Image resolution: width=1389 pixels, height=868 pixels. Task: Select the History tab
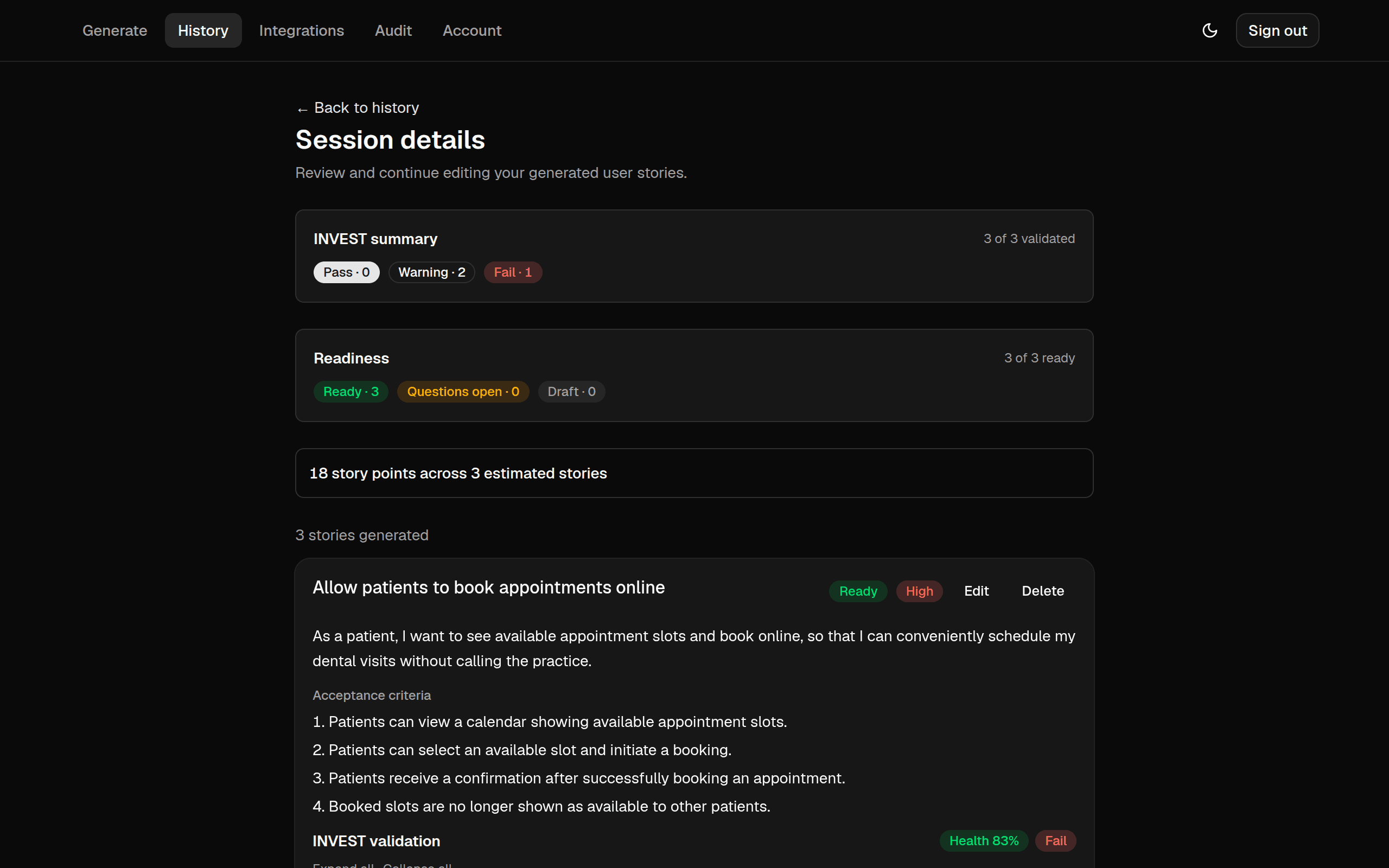[x=203, y=30]
